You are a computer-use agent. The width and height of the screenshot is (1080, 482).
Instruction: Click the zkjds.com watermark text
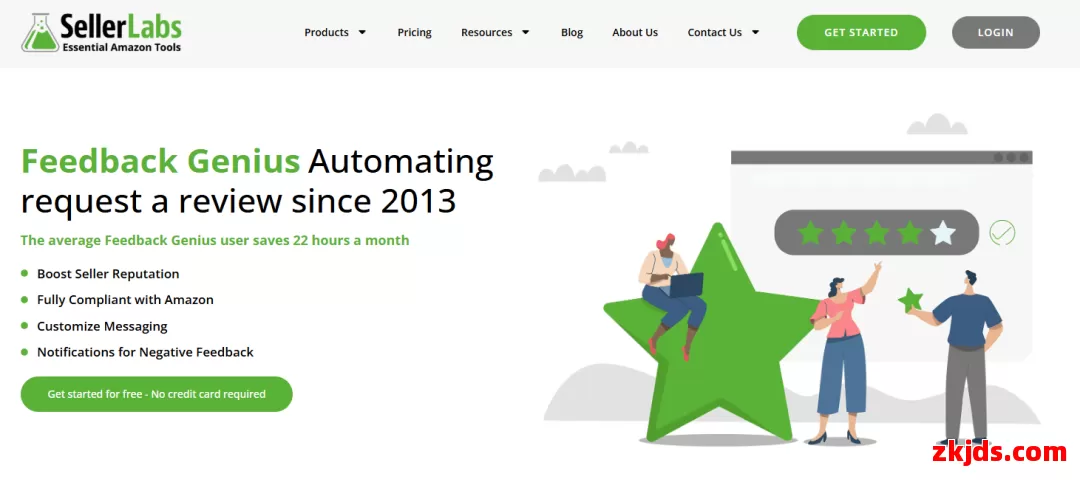(x=998, y=453)
